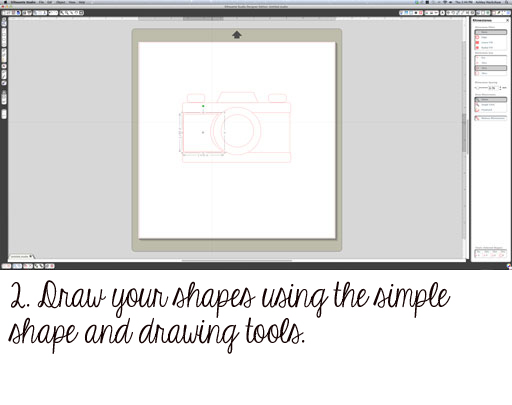Click the center point of the selected rectangle
Screen dimensions: 512x405
point(203,132)
